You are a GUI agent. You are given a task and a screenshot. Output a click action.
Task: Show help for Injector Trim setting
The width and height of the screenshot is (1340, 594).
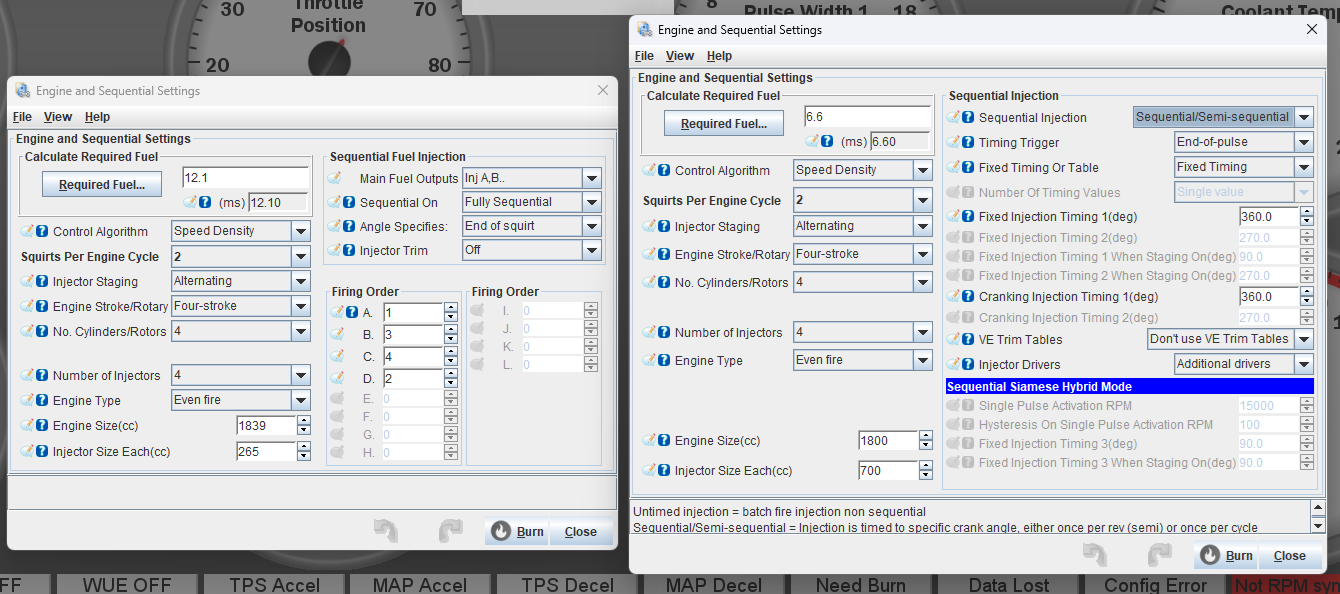click(x=349, y=251)
